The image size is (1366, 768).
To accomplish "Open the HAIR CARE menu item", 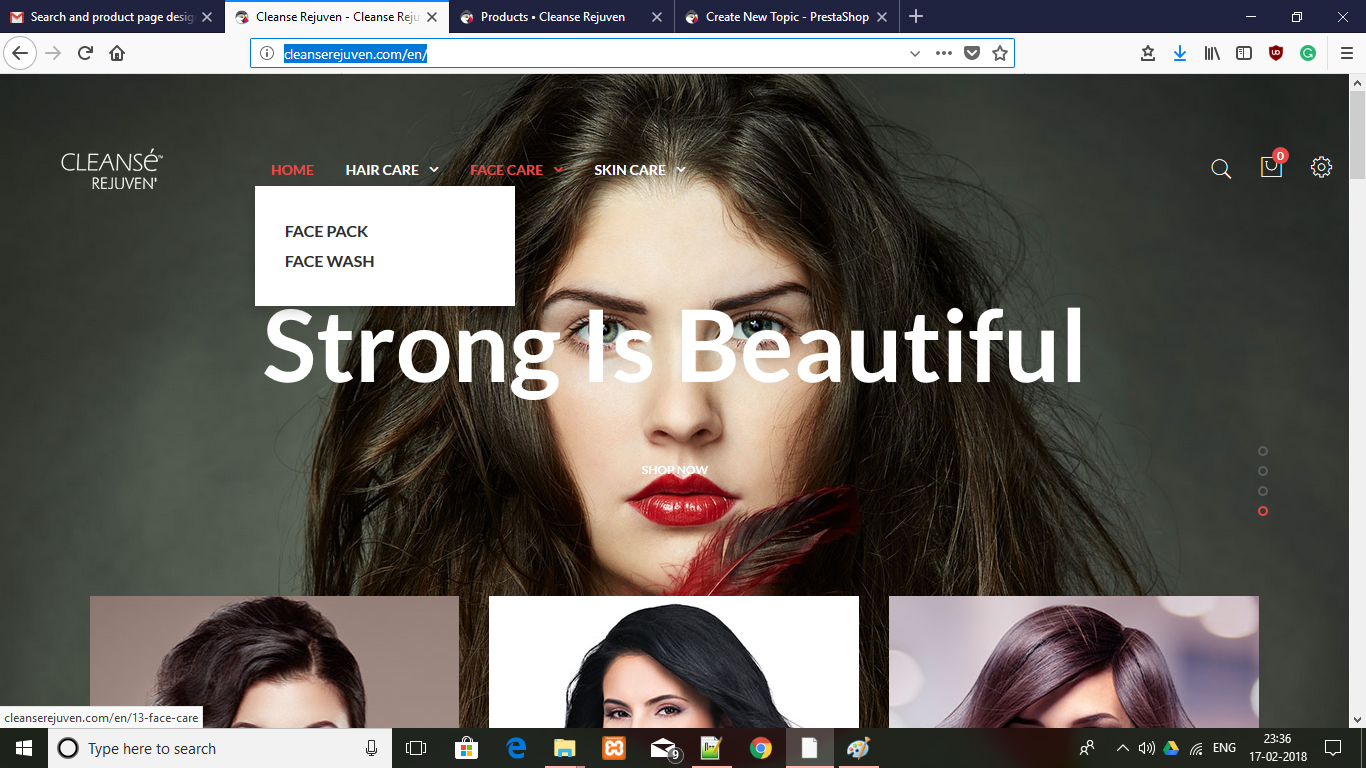I will (x=382, y=170).
